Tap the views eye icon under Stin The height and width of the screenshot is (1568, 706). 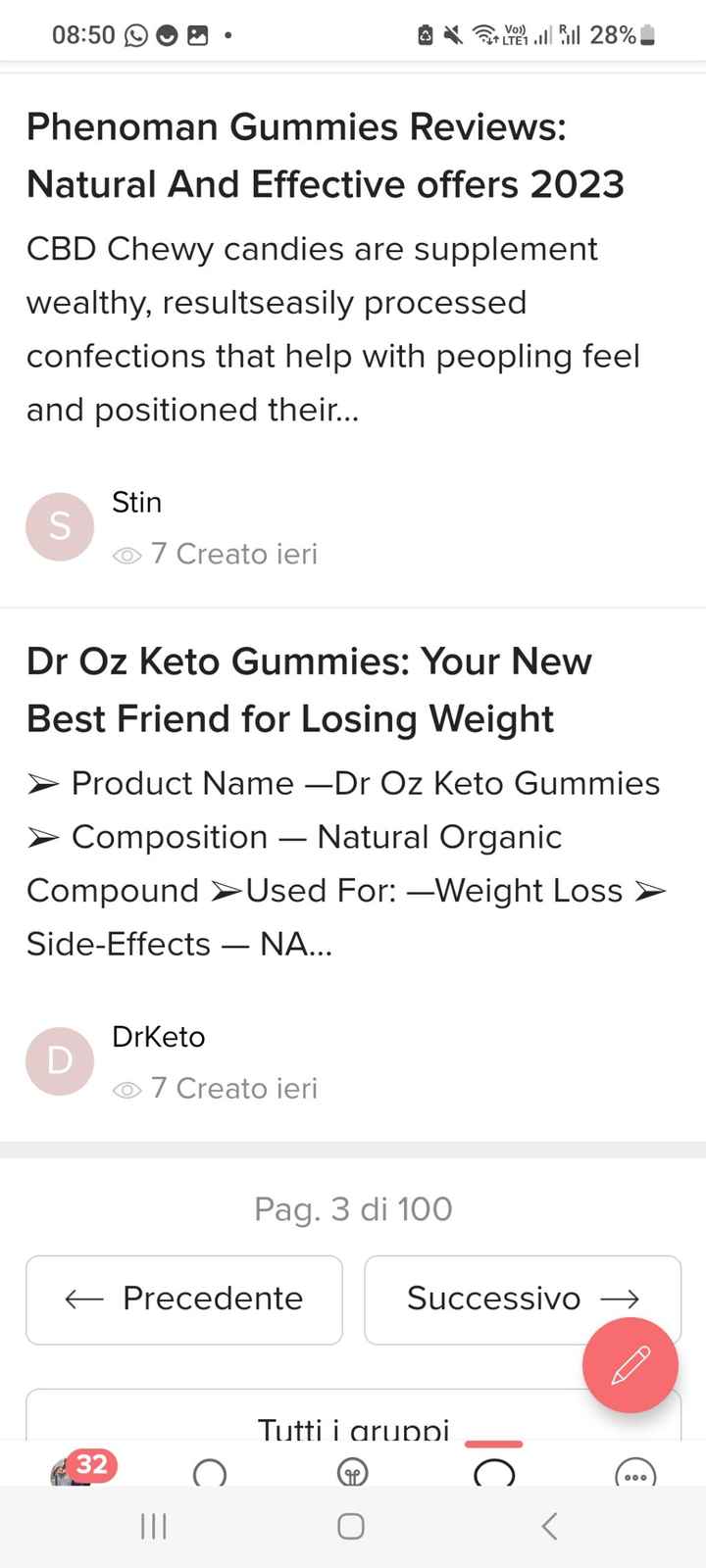coord(127,556)
